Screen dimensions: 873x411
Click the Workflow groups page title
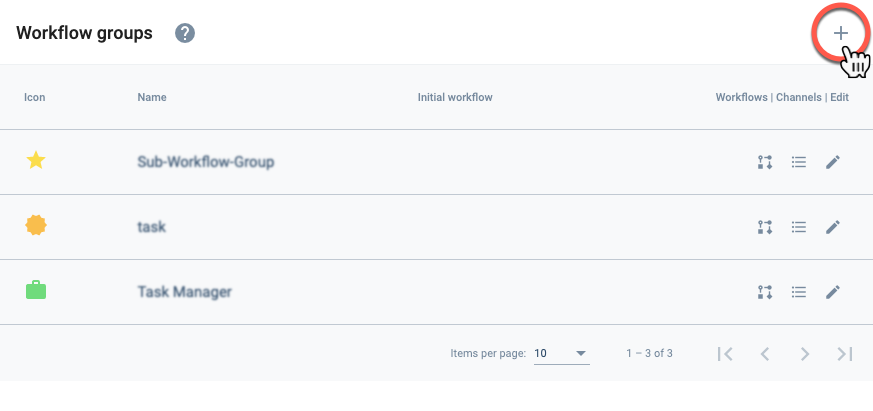point(84,33)
